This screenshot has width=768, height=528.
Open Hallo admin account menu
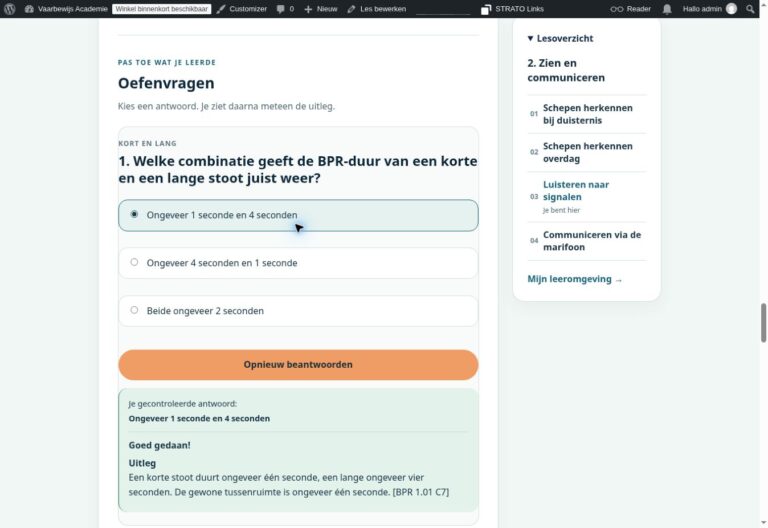(x=709, y=9)
